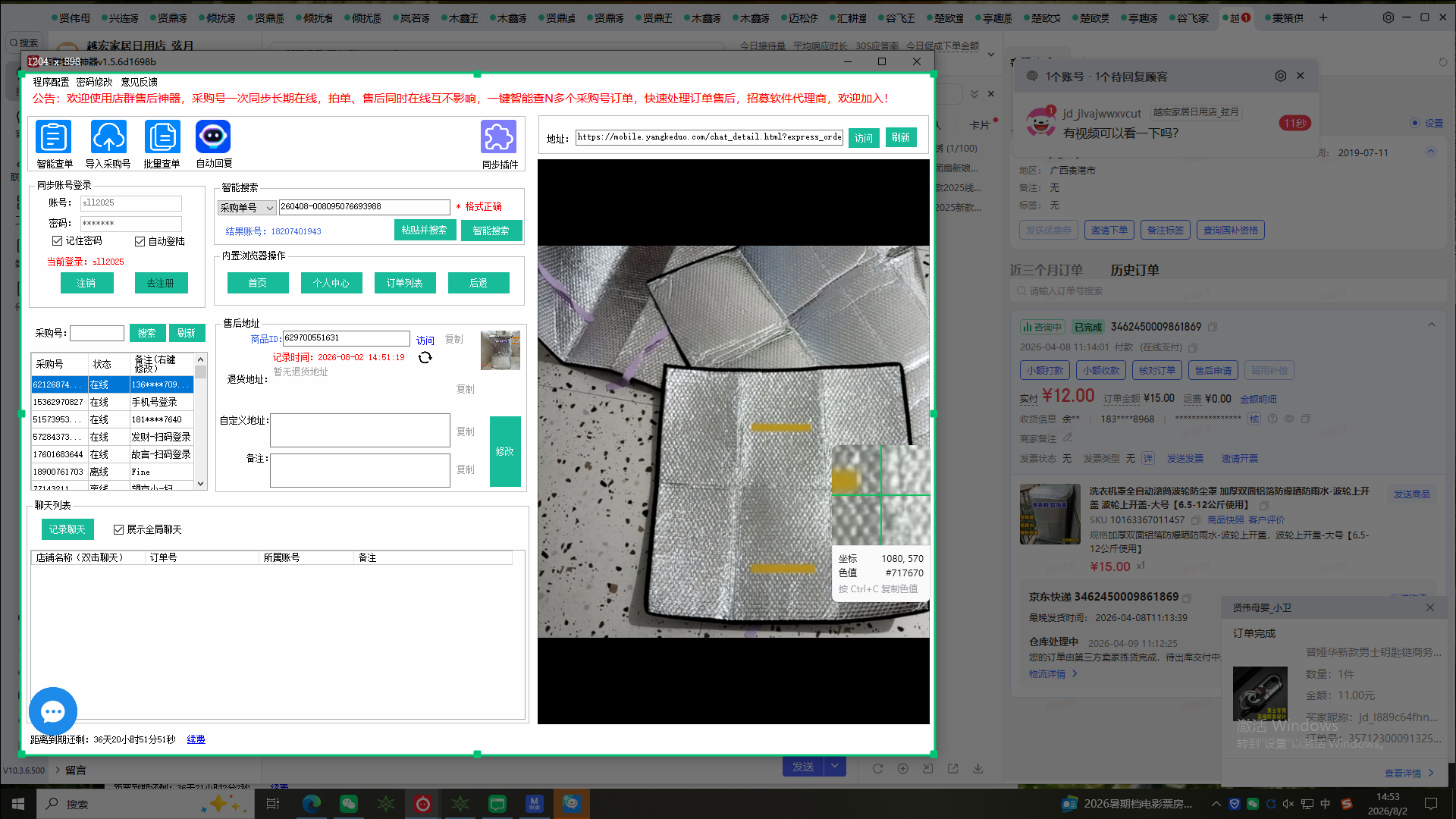Select the 15362970827 row in 采购号 list
The image size is (1456, 819).
[112, 402]
